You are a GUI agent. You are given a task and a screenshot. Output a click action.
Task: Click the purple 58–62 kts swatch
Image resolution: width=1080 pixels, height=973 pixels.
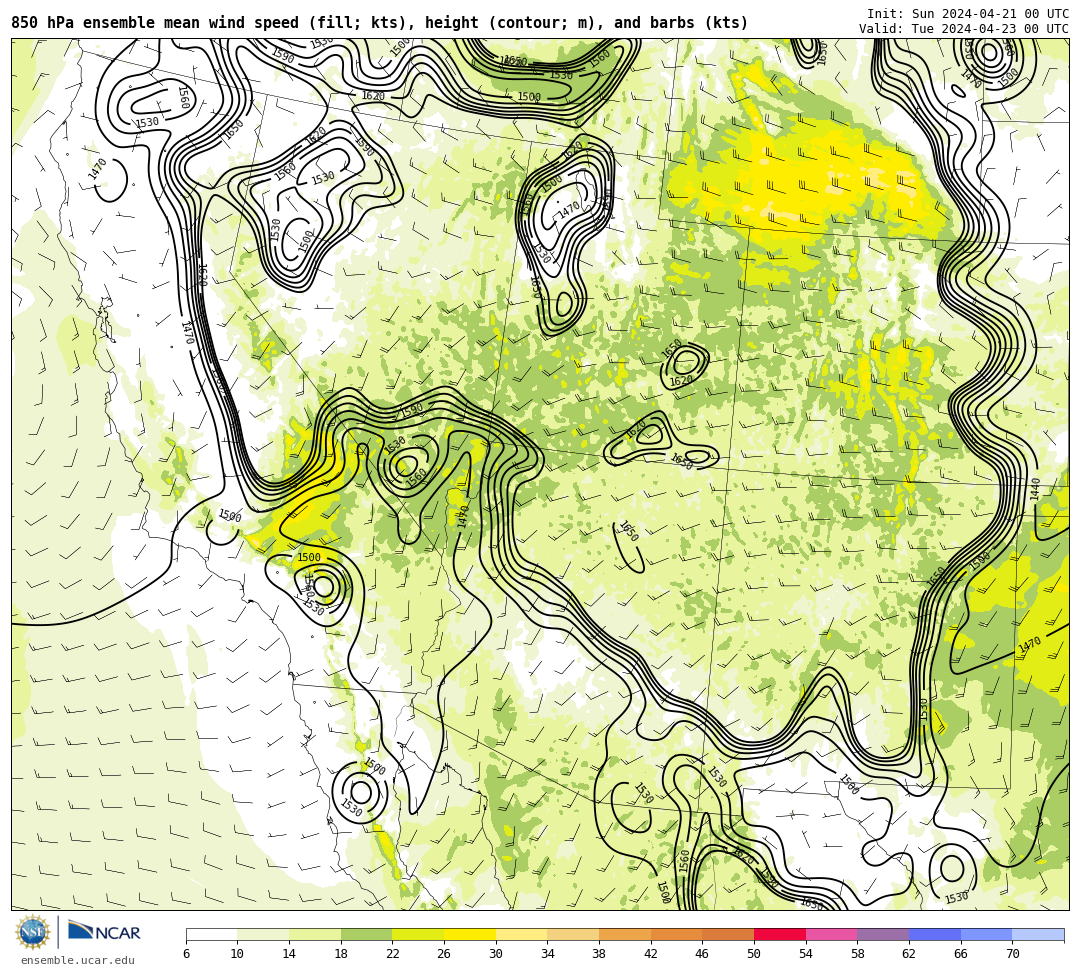tap(883, 934)
